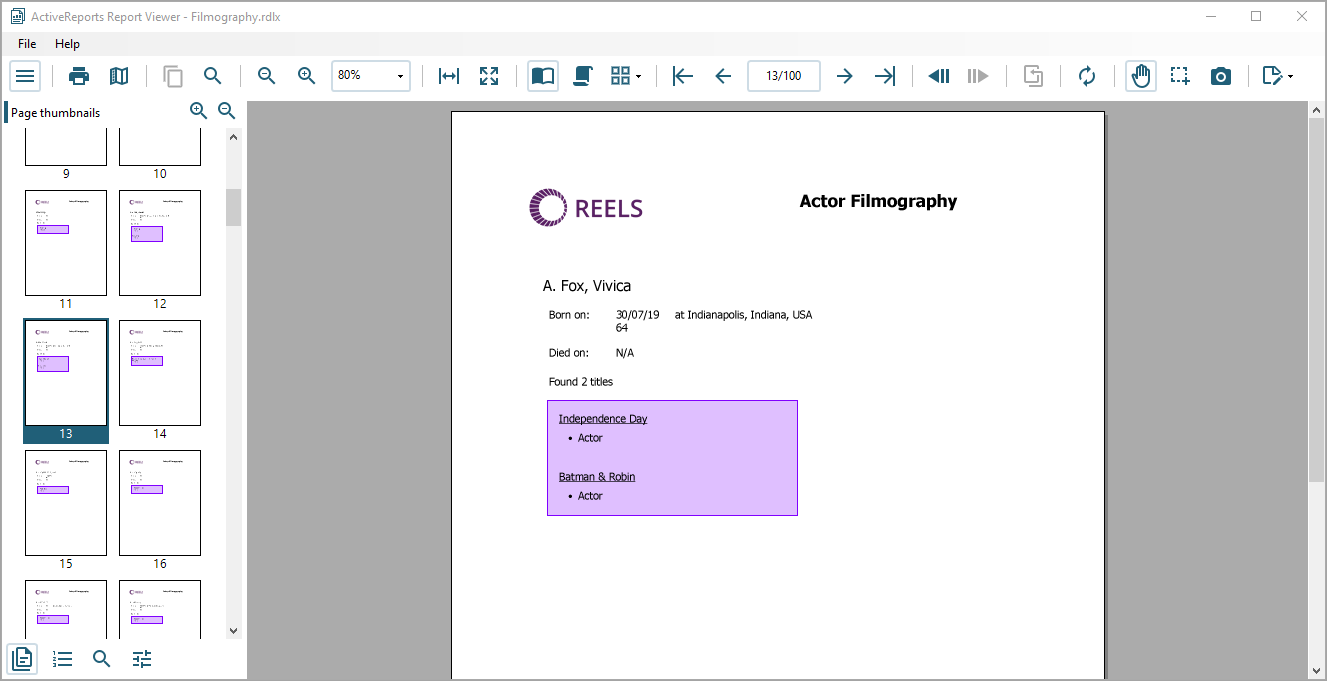The height and width of the screenshot is (681, 1327).
Task: Shrink thumbnails with zoom-out icon
Action: point(227,111)
